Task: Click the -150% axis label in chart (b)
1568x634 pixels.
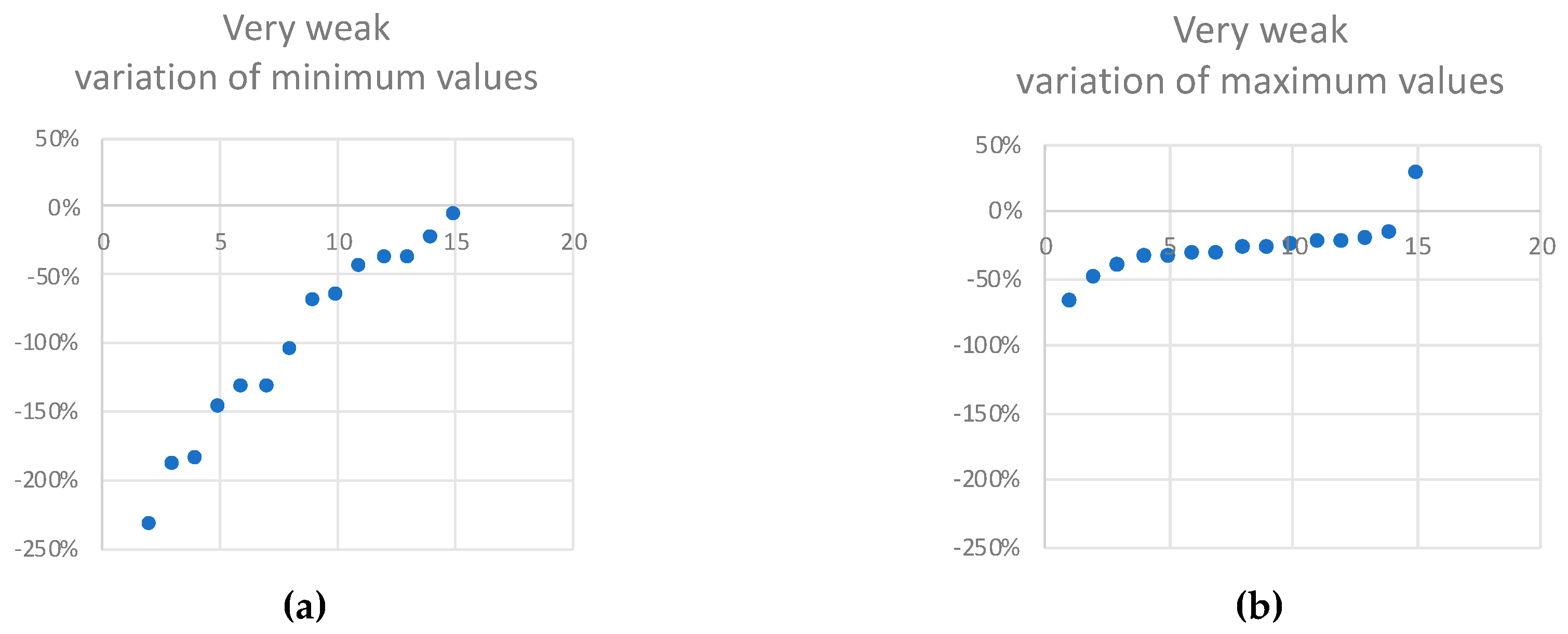Action: click(x=986, y=414)
